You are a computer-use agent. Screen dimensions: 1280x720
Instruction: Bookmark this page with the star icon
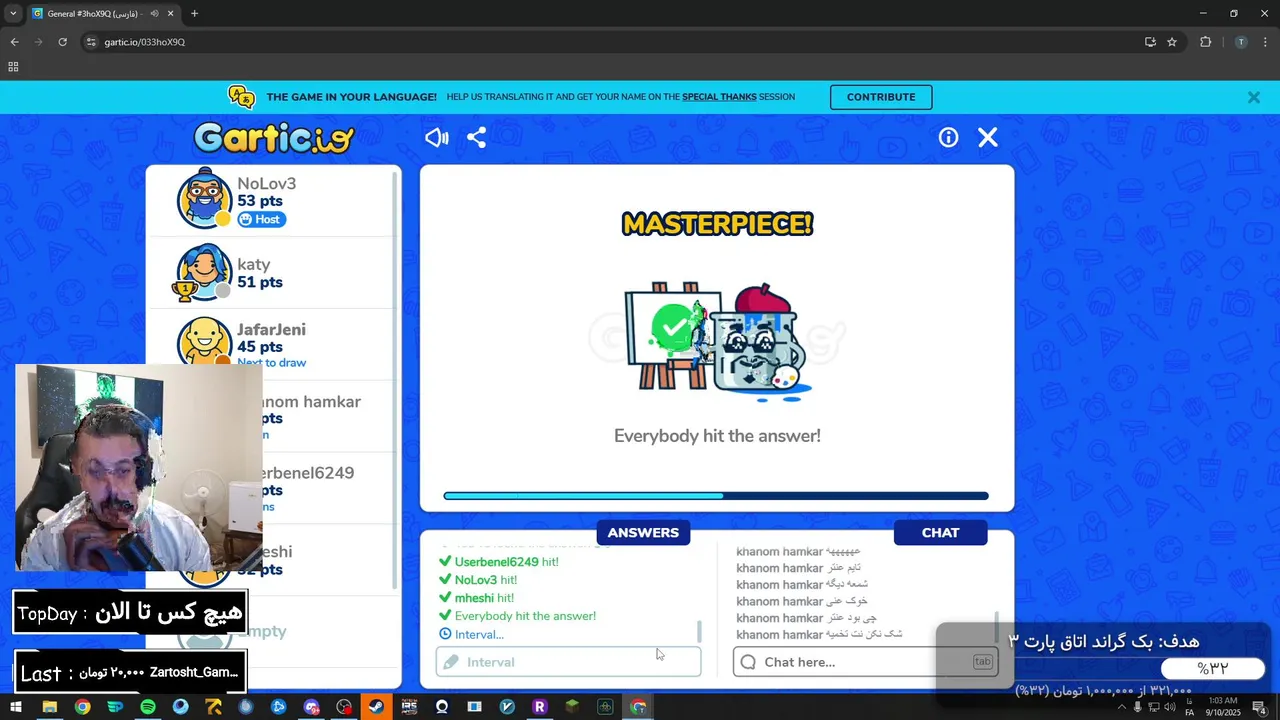[x=1172, y=42]
